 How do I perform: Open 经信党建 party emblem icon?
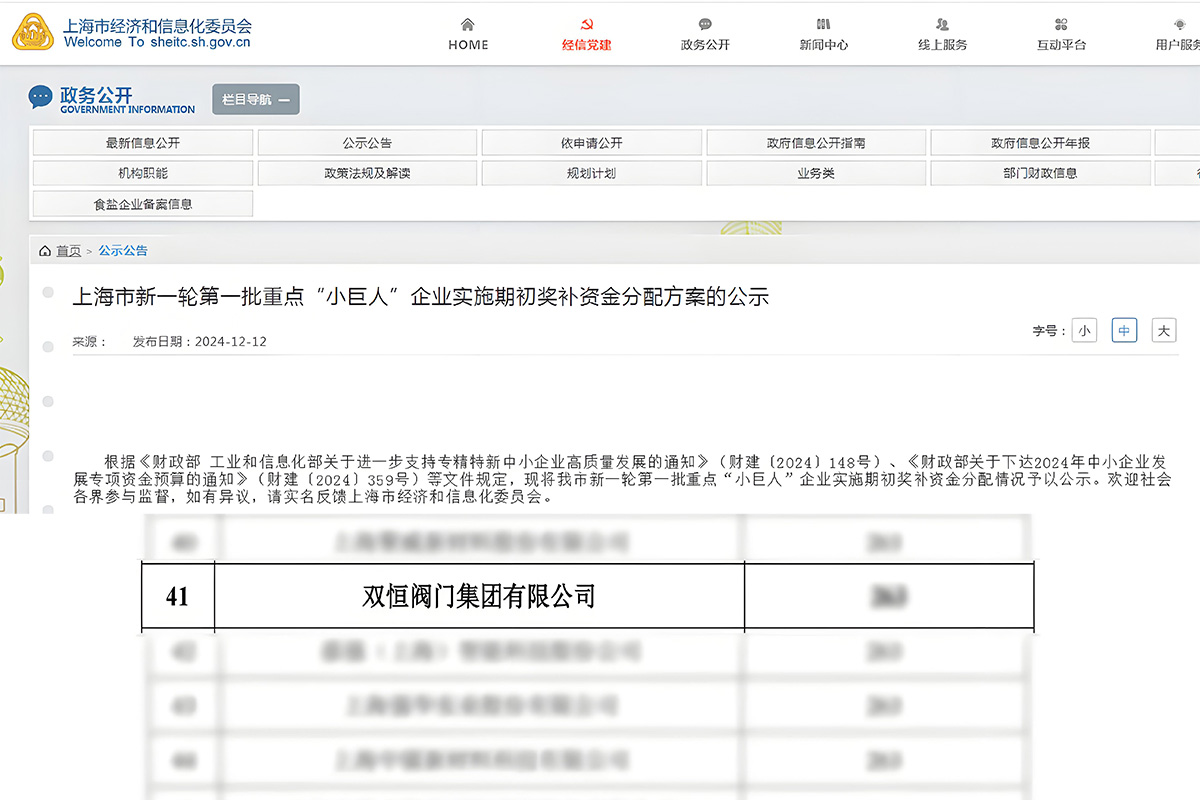(x=586, y=25)
